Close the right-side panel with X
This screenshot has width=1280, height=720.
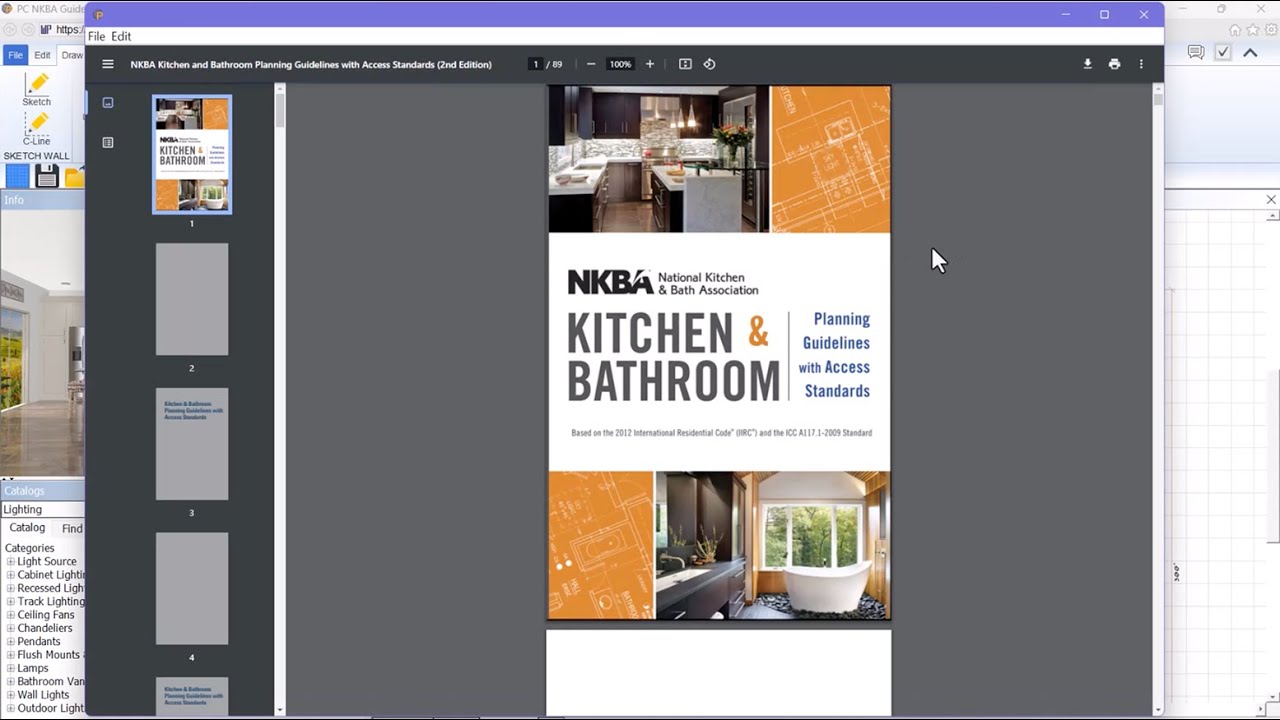1271,200
